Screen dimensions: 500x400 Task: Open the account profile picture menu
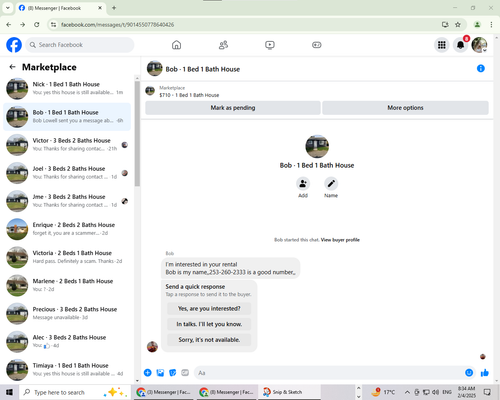coord(479,45)
